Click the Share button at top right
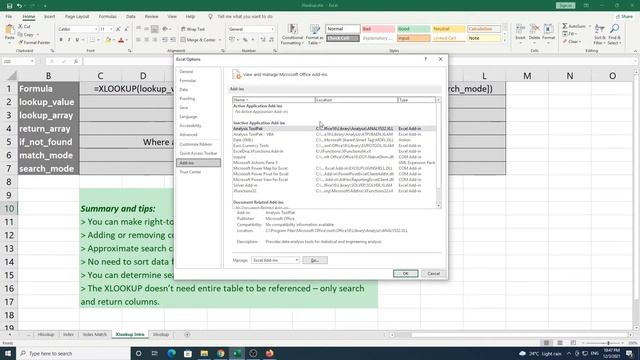 [x=624, y=17]
